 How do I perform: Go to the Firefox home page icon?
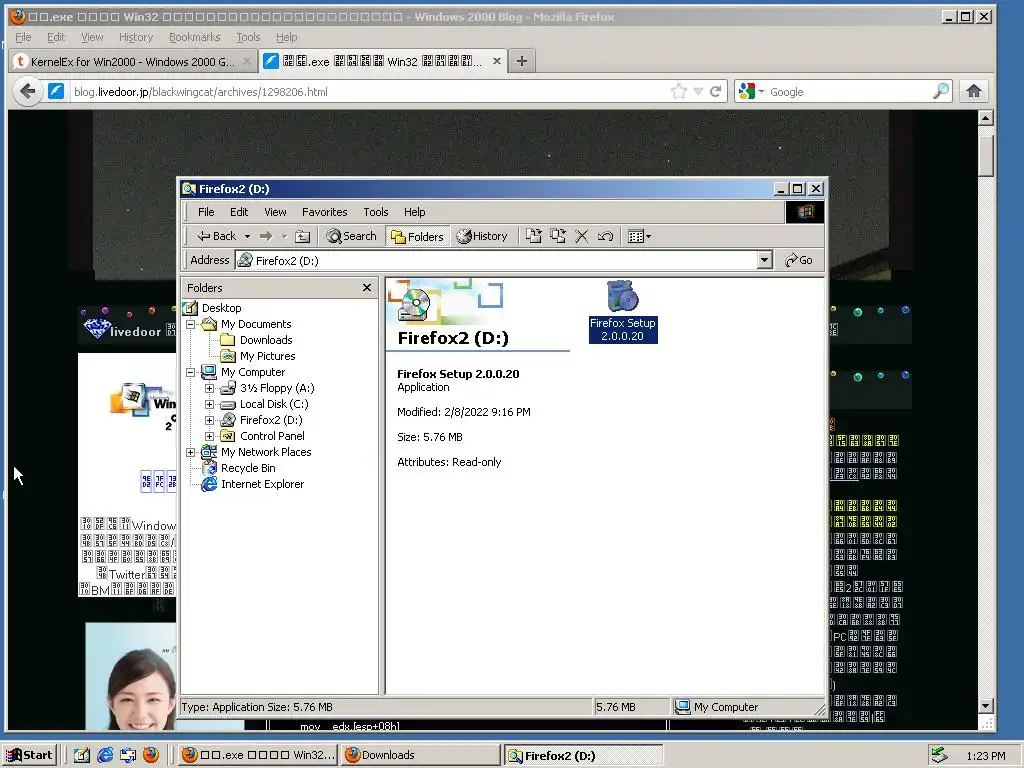coord(974,91)
